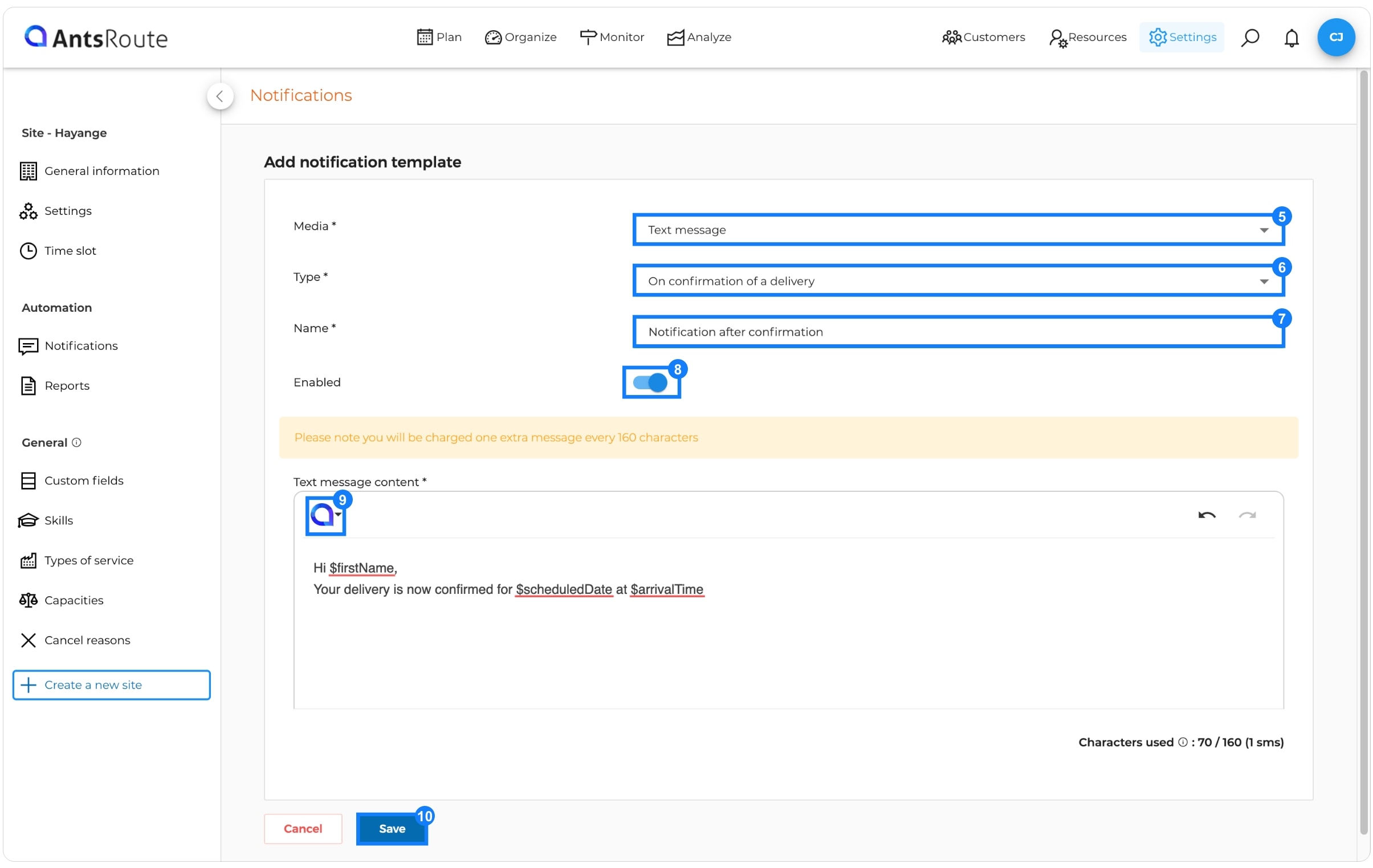
Task: Click the Name input field
Action: (x=958, y=331)
